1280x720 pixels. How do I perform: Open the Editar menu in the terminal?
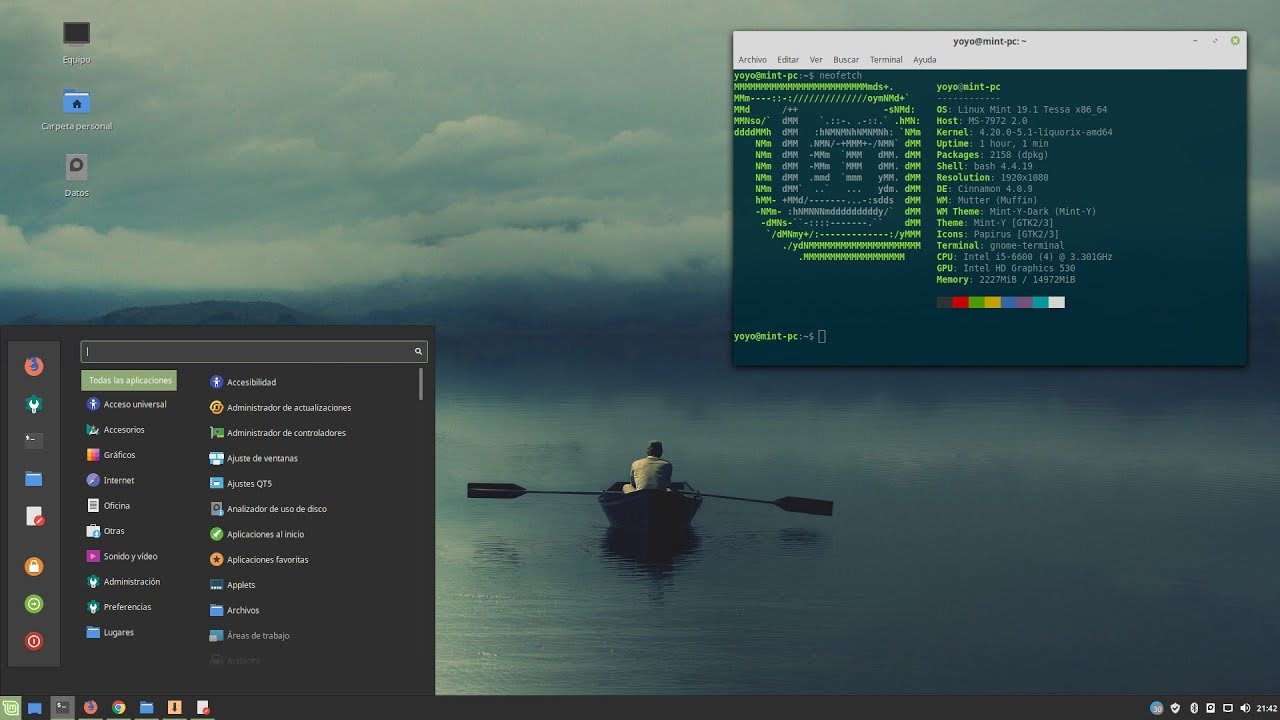pyautogui.click(x=788, y=60)
